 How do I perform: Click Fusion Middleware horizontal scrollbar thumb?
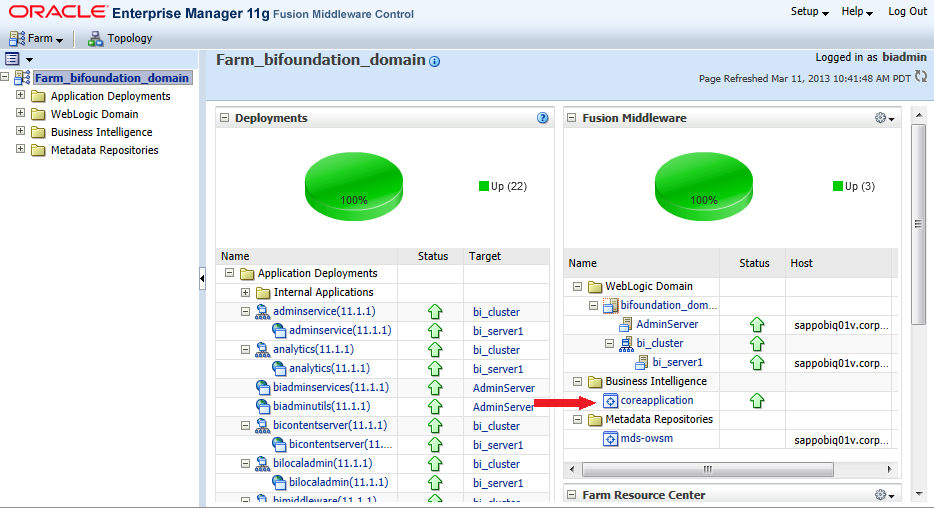[708, 469]
